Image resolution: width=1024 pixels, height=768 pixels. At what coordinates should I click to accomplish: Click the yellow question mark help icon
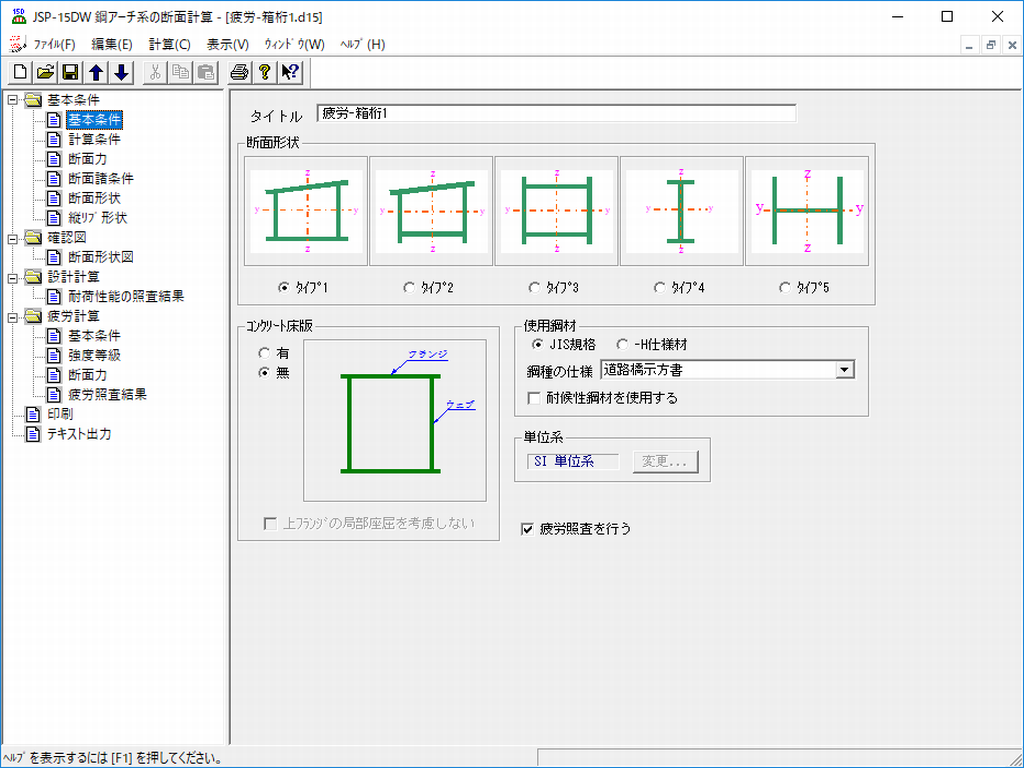(264, 72)
